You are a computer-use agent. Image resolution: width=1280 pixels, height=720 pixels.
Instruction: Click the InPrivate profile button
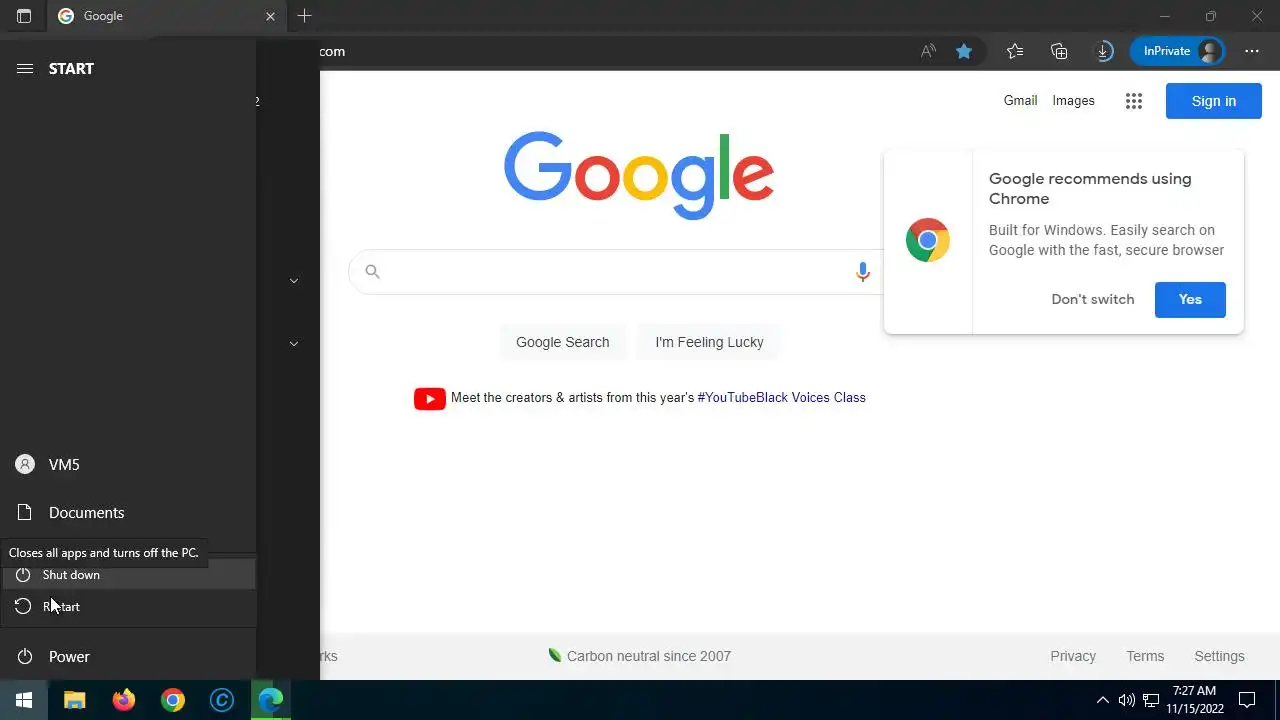tap(1177, 51)
